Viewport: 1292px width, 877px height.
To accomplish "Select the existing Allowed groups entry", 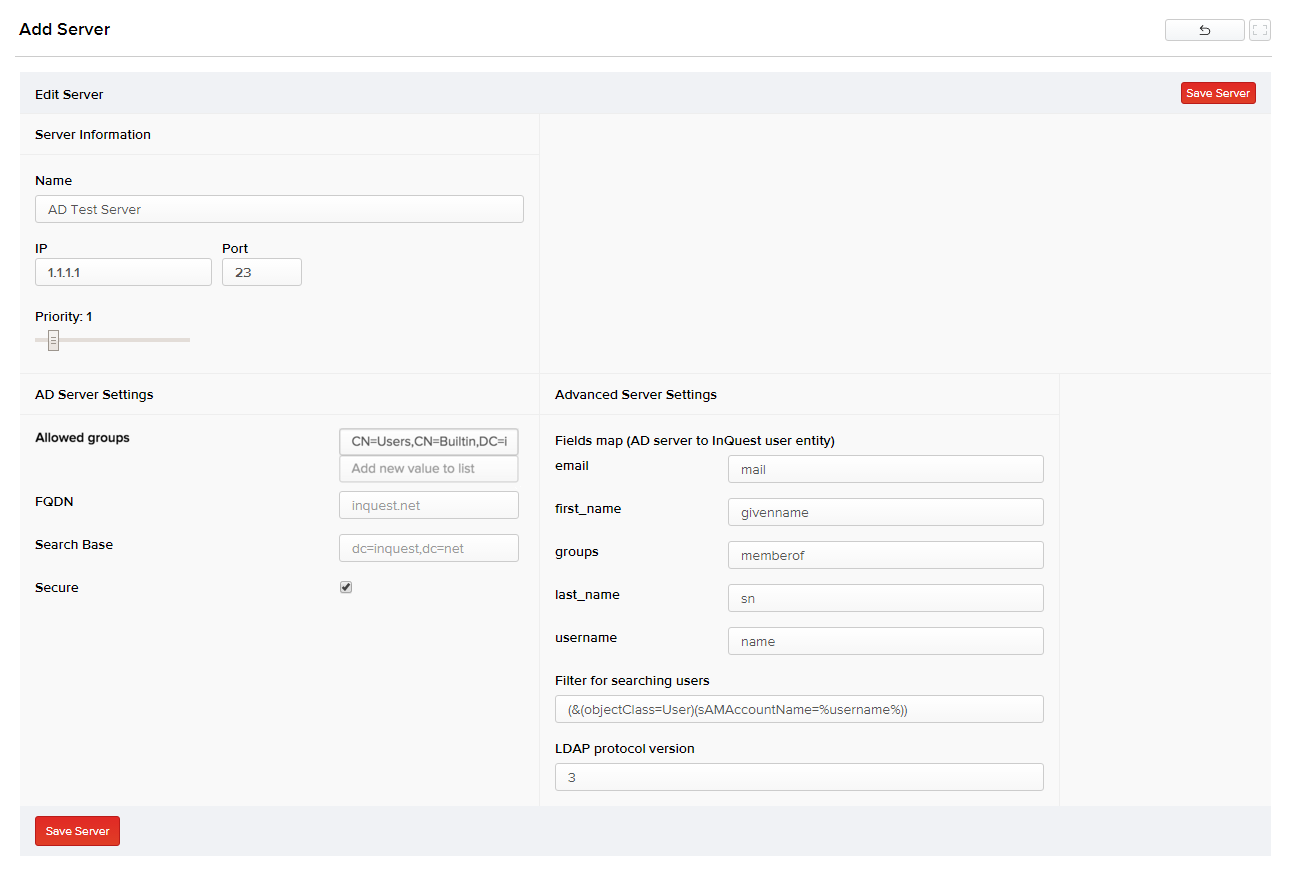I will coord(428,442).
